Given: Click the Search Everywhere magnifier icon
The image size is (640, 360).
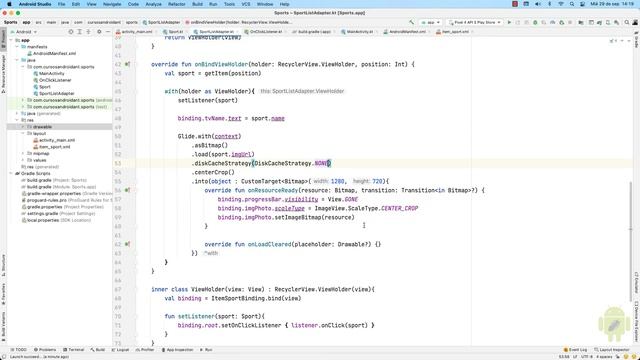Looking at the screenshot, I should click(x=627, y=22).
